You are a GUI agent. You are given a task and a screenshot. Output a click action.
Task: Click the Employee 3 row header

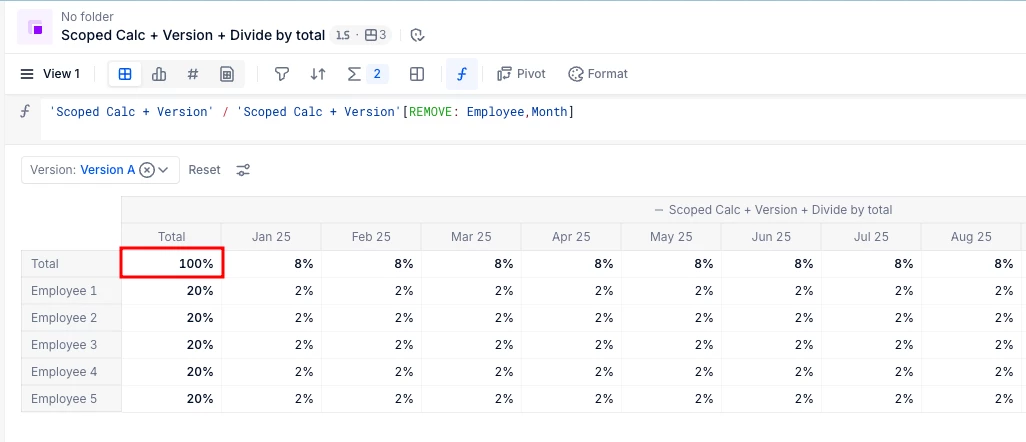click(x=65, y=345)
